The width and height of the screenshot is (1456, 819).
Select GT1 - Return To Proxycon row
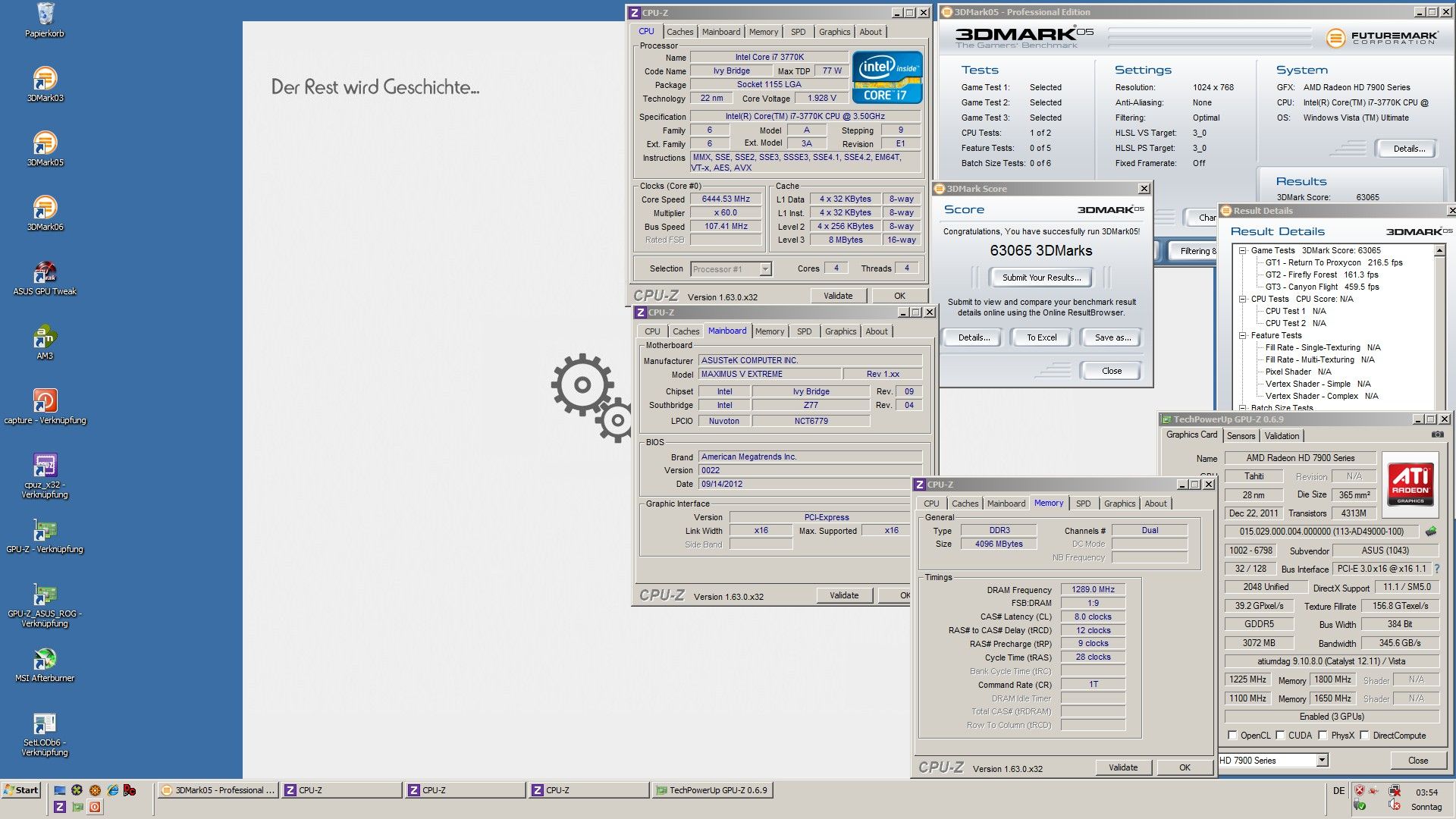pos(1333,262)
